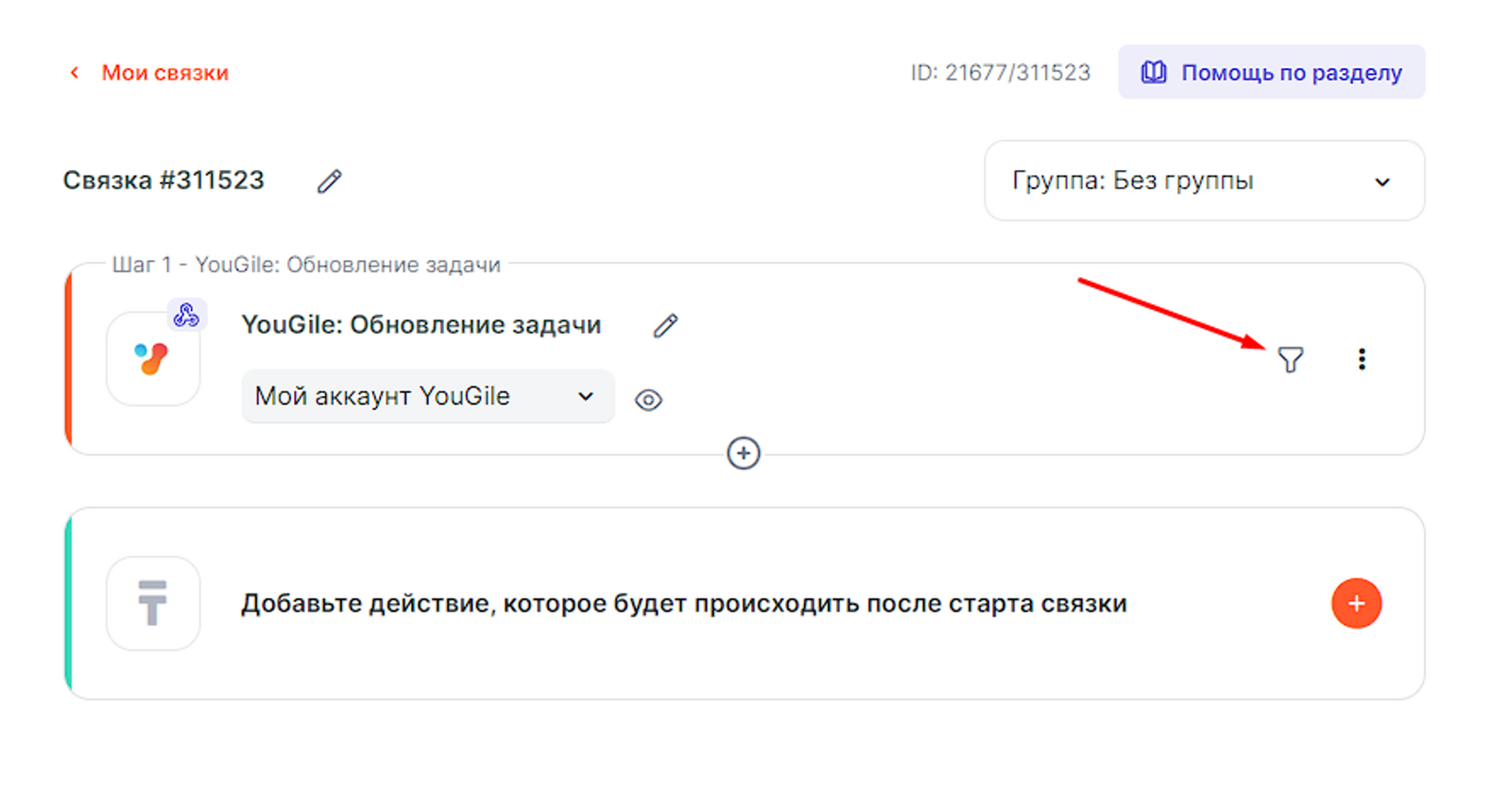1512x812 pixels.
Task: Open Помощь по разделу
Action: (x=1291, y=73)
